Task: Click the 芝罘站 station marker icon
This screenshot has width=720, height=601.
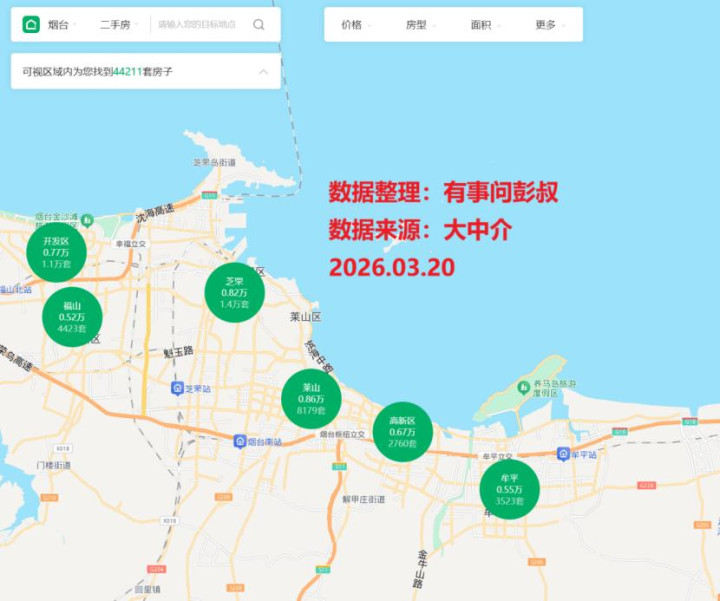Action: click(x=177, y=388)
